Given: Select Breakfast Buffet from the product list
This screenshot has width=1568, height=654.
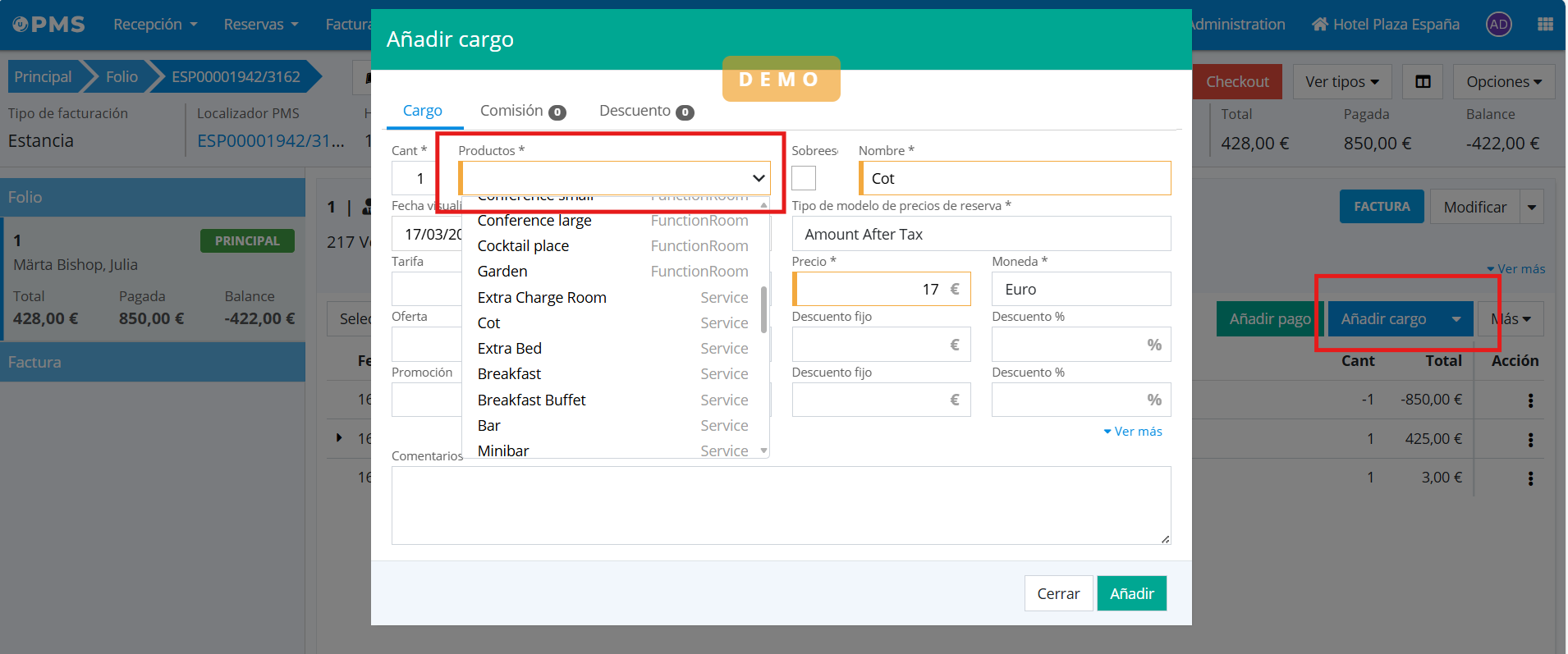Looking at the screenshot, I should tap(532, 400).
